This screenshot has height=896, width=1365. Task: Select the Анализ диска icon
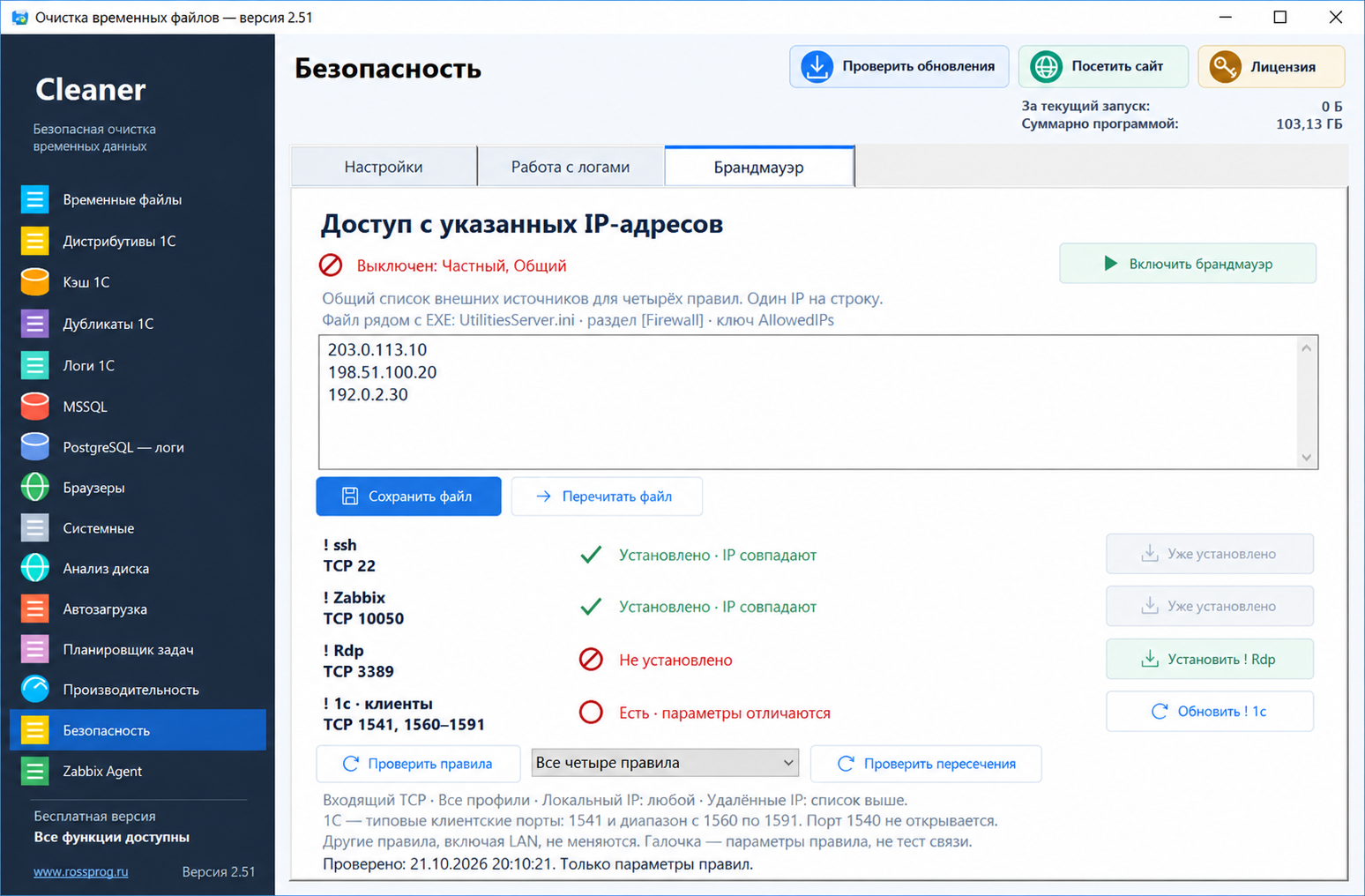34,569
